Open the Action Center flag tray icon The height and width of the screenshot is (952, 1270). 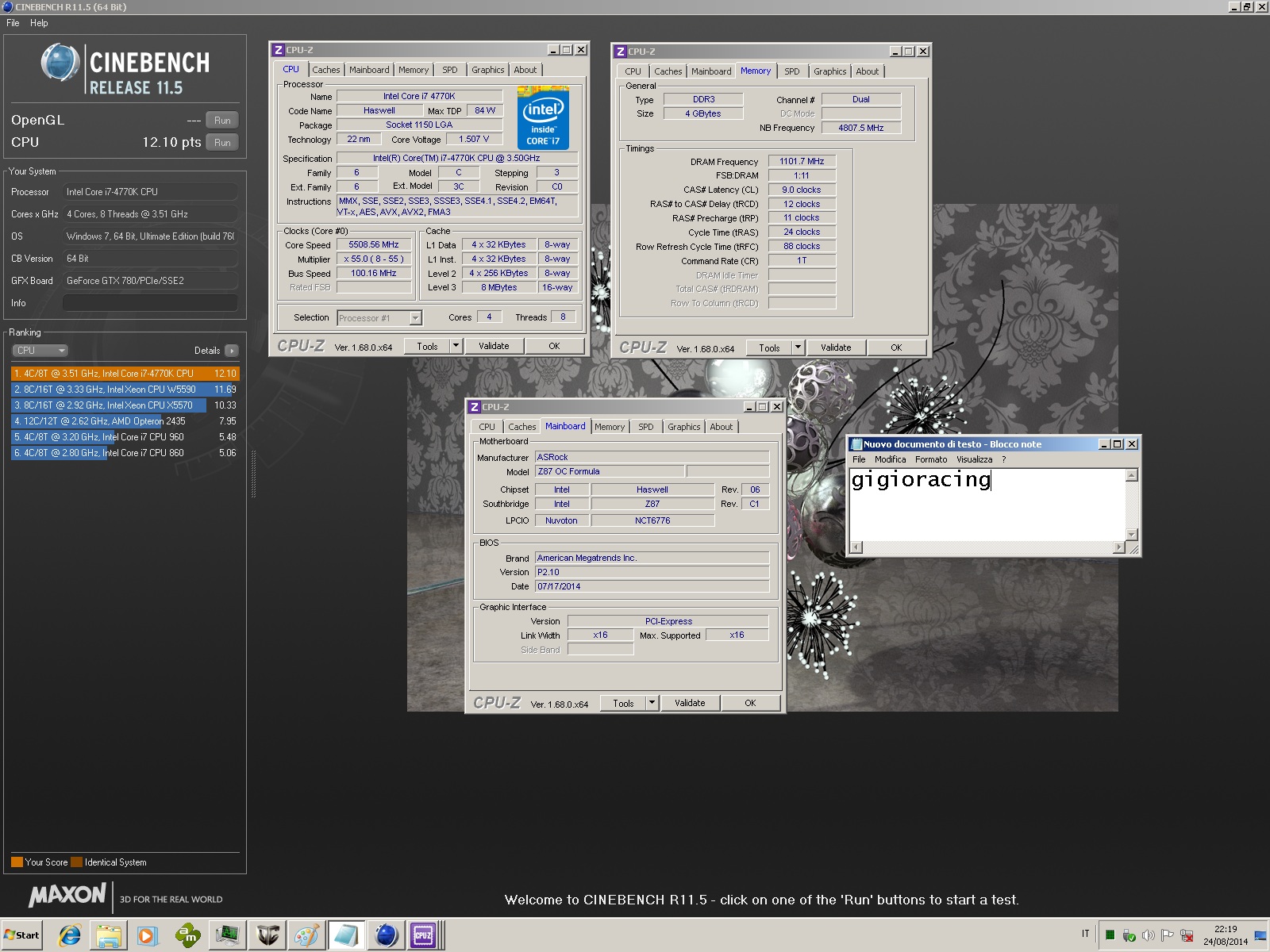tap(1167, 935)
